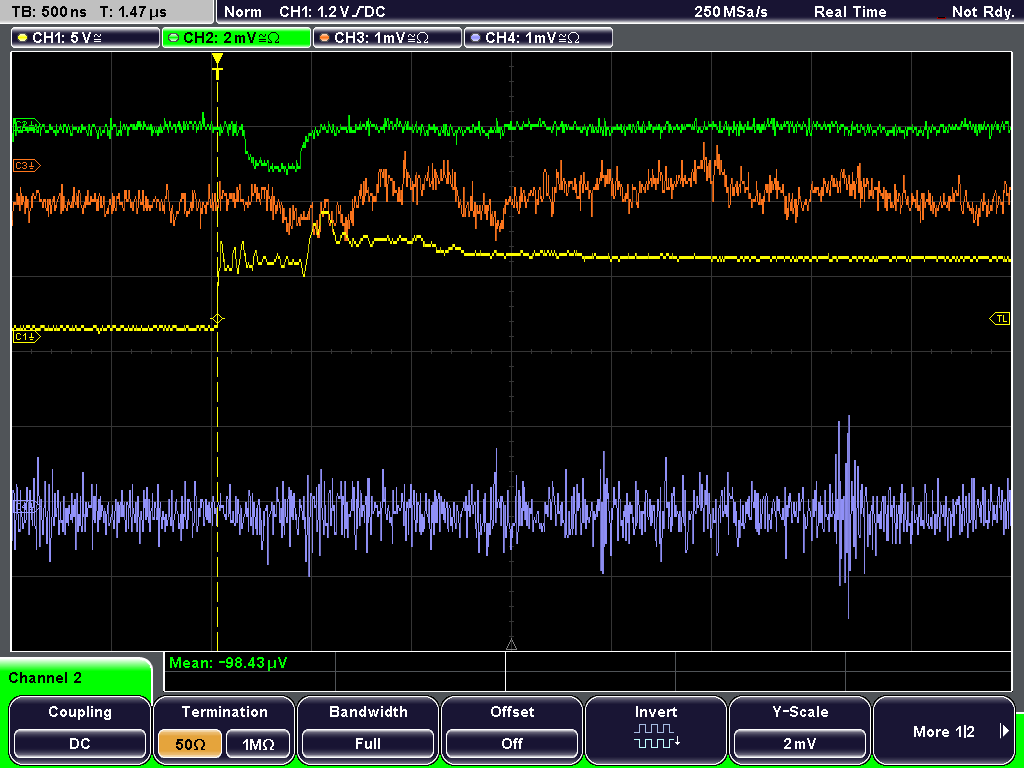Click the TB: 500 ns timebase readout
This screenshot has height=768, width=1024.
[49, 12]
